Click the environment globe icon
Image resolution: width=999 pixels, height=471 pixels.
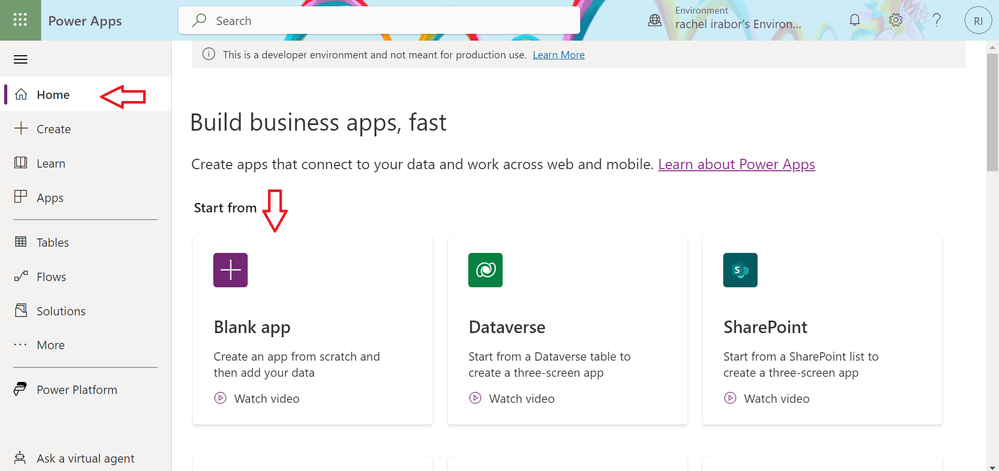point(655,20)
